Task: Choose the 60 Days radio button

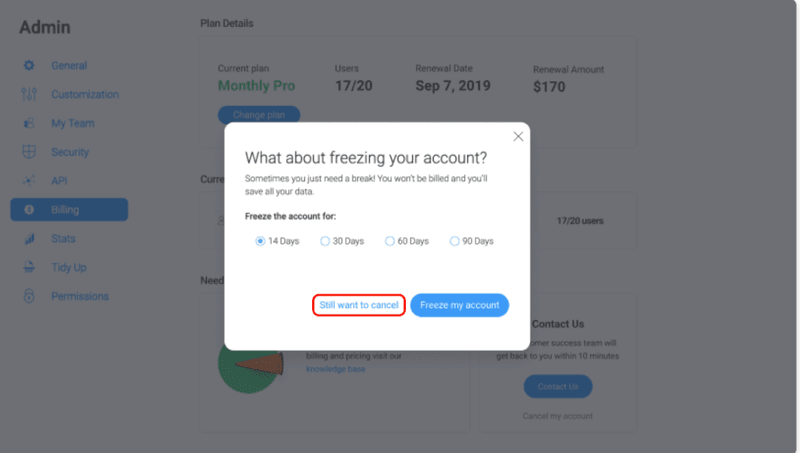Action: 390,241
